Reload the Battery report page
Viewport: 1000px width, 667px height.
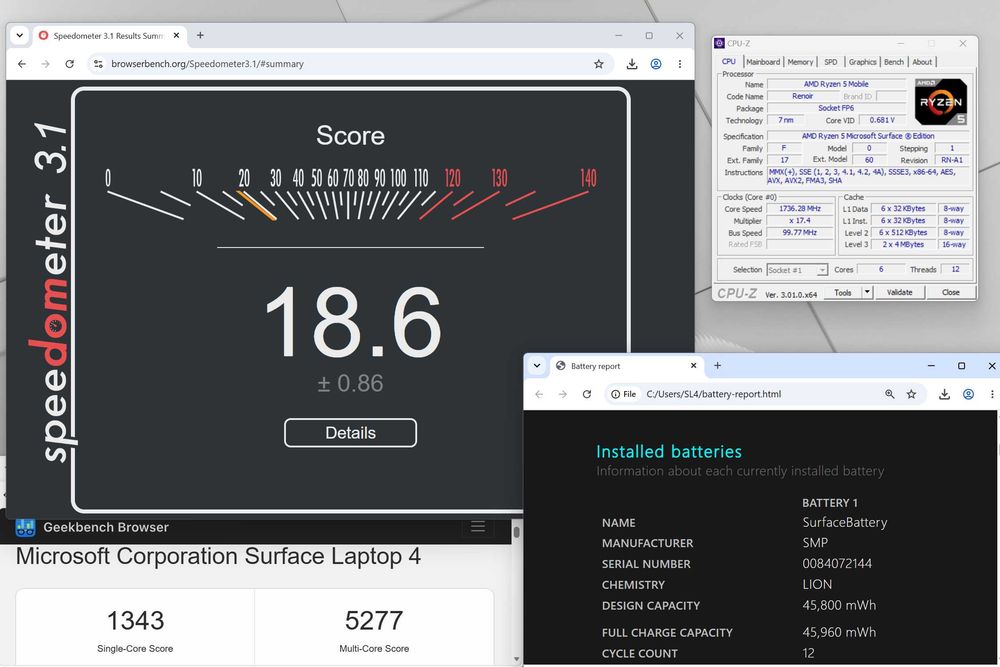(x=587, y=394)
